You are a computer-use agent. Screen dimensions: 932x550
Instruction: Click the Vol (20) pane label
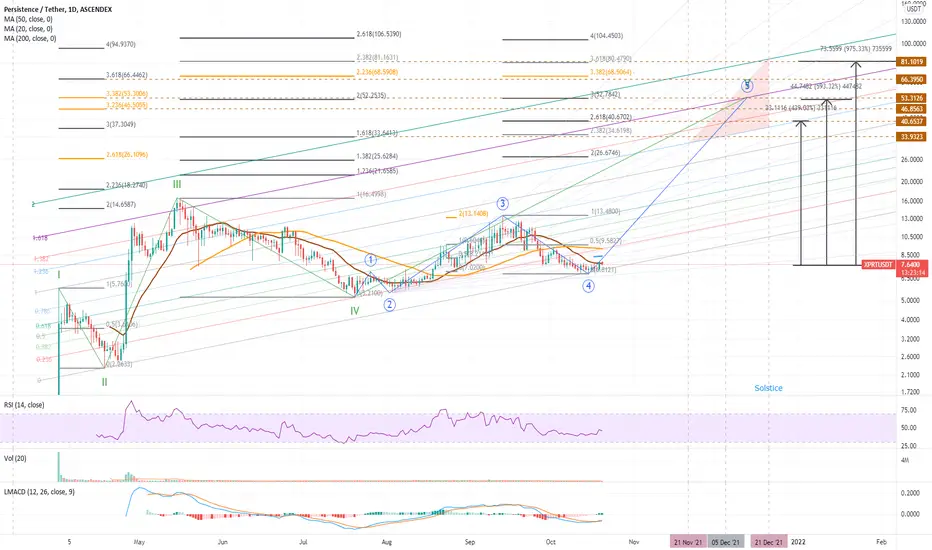[15, 458]
